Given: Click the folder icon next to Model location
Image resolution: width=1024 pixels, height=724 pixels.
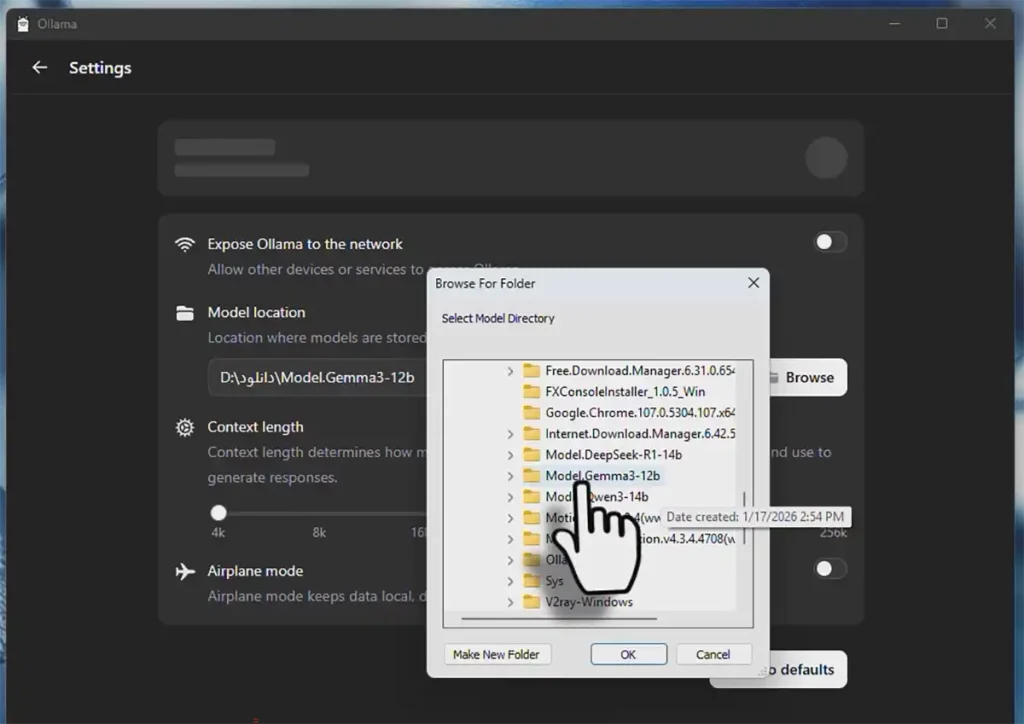Looking at the screenshot, I should (185, 313).
